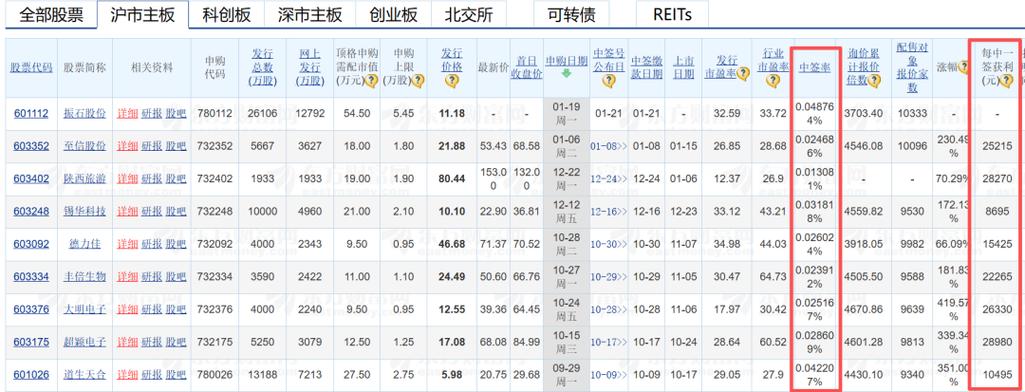Viewport: 1025px width, 392px height.
Task: Open help icon for 顶格申购需配市值 column
Action: [x=371, y=81]
